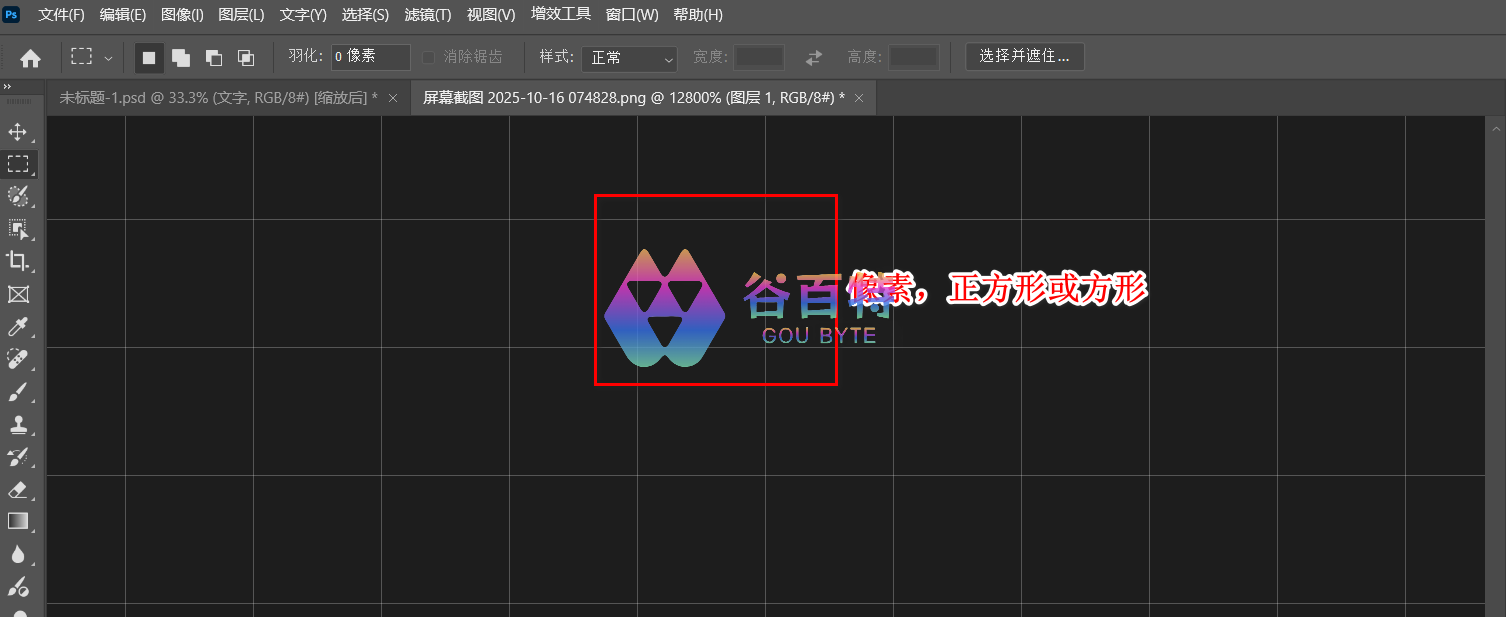This screenshot has width=1506, height=617.
Task: Click the 选择并遮住... button
Action: (x=1024, y=57)
